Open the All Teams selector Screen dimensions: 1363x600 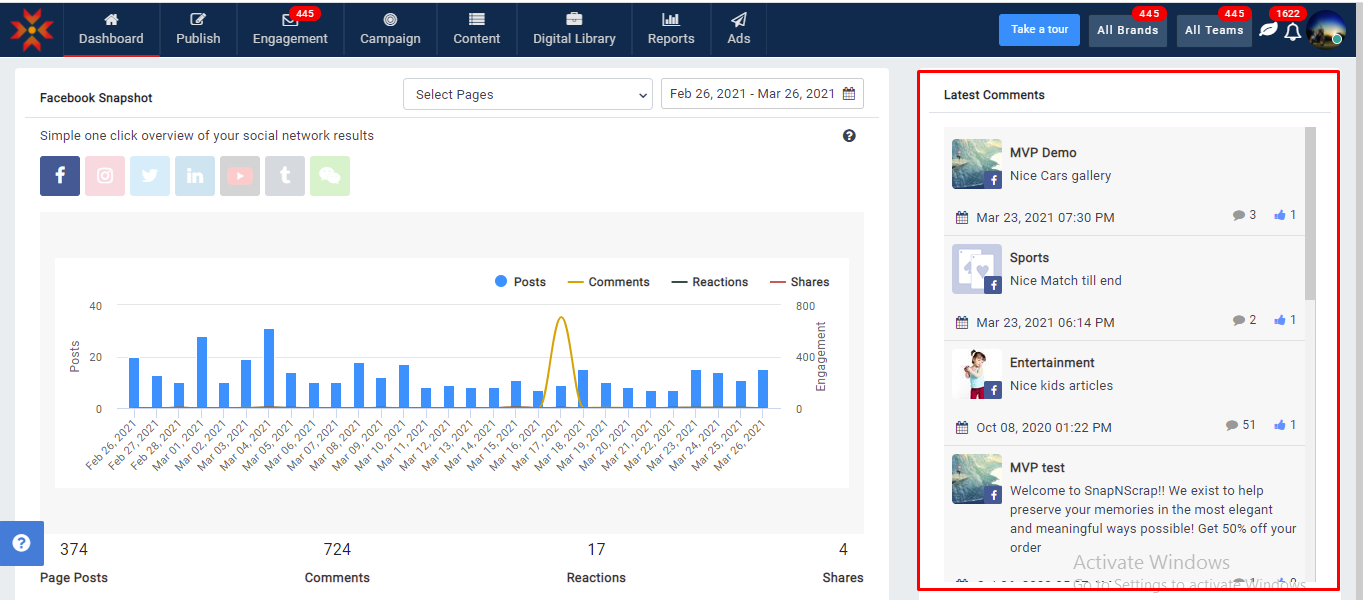click(x=1213, y=30)
